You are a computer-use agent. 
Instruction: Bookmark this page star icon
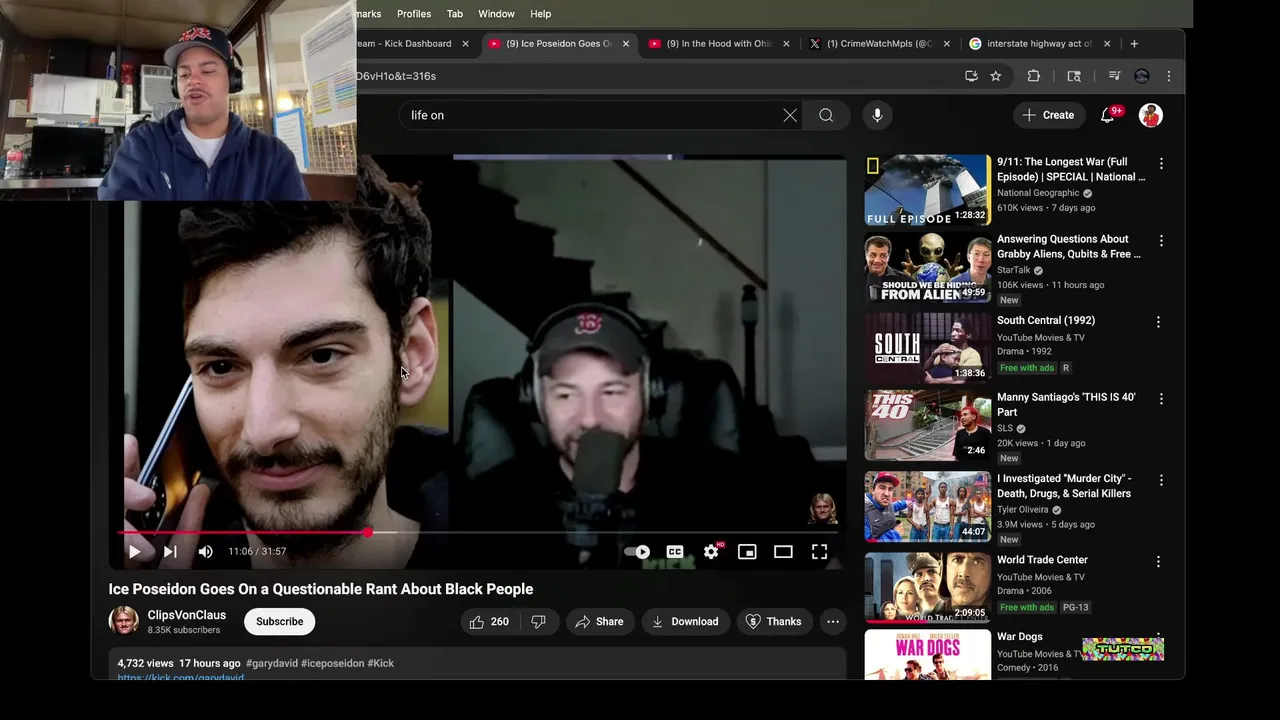pos(996,76)
